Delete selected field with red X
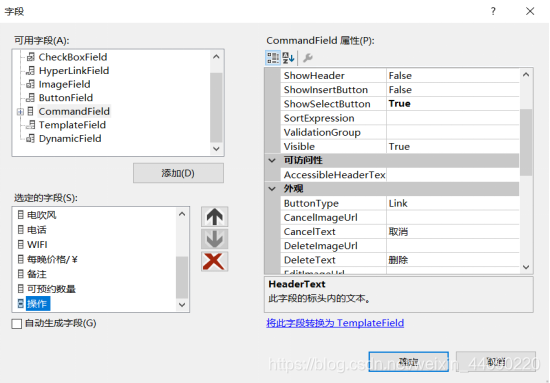Viewport: 550px width, 383px height. click(215, 261)
